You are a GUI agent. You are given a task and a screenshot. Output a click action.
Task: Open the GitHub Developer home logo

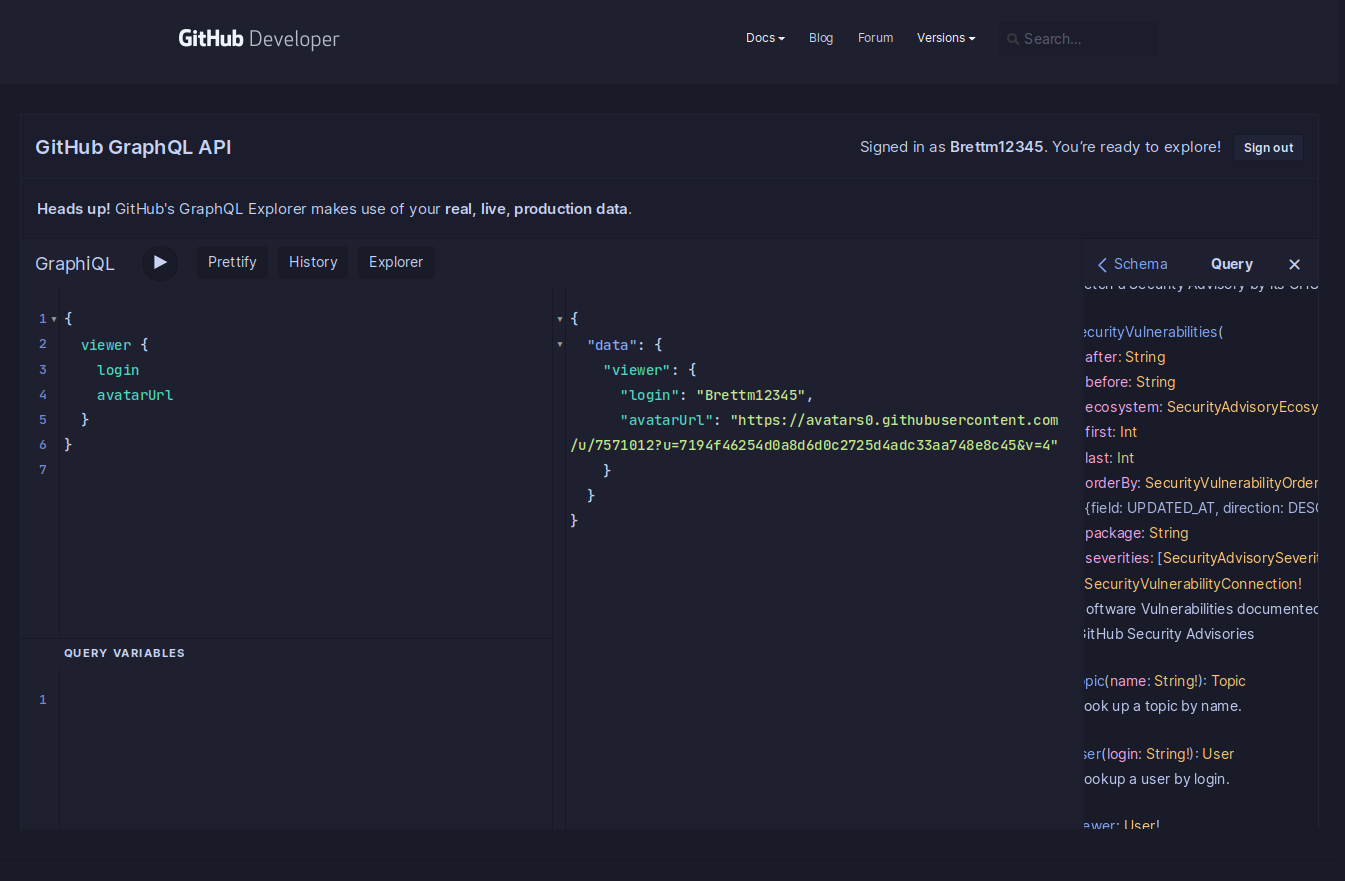pos(259,39)
